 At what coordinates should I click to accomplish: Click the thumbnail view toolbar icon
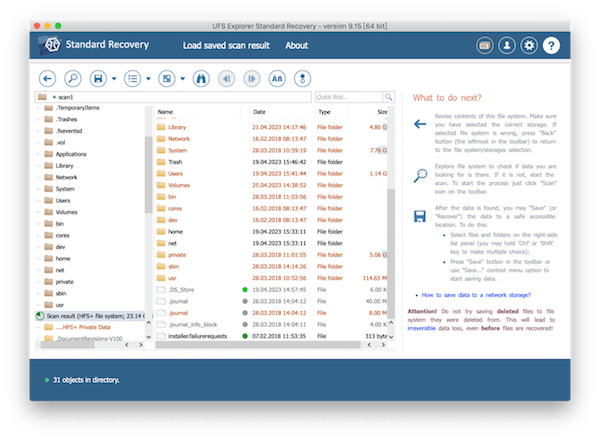pyautogui.click(x=167, y=79)
